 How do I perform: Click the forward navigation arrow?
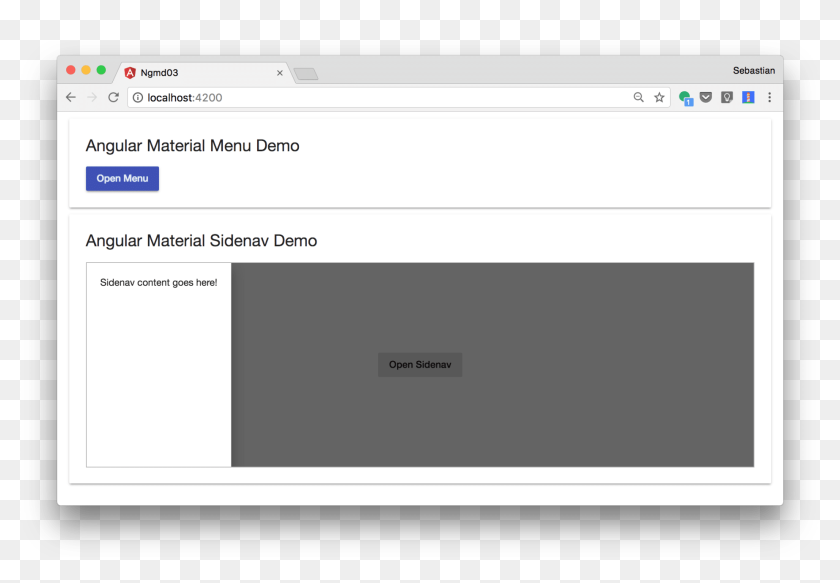92,97
